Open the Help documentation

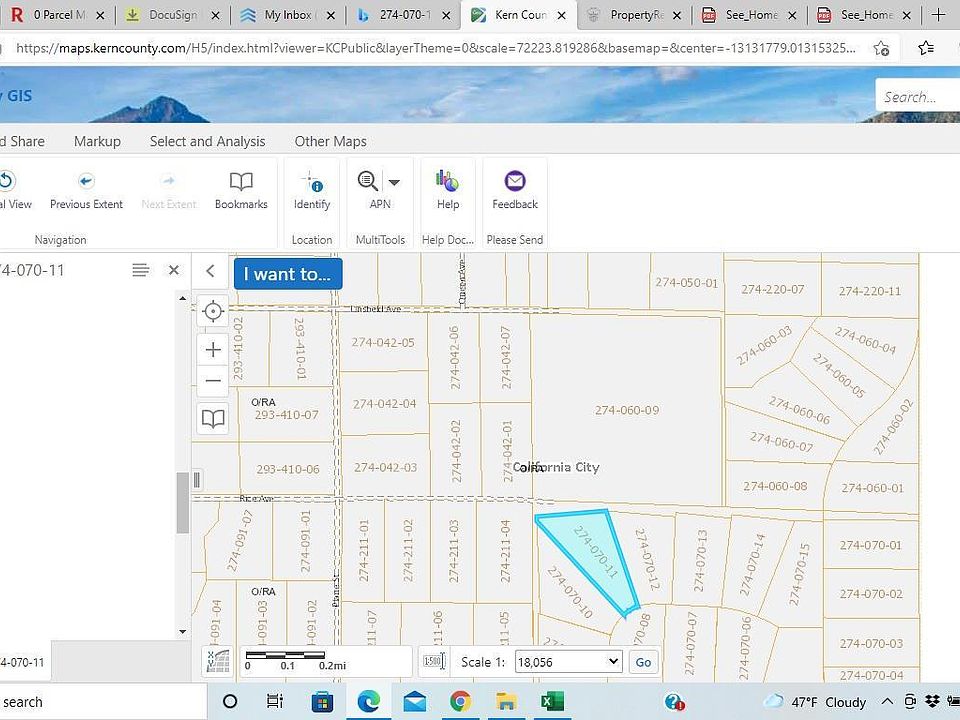click(447, 190)
